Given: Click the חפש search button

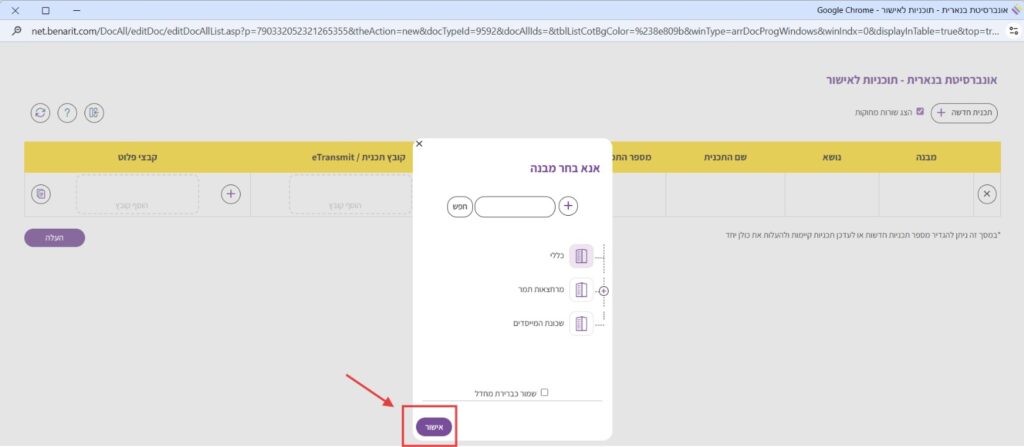Looking at the screenshot, I should point(460,206).
